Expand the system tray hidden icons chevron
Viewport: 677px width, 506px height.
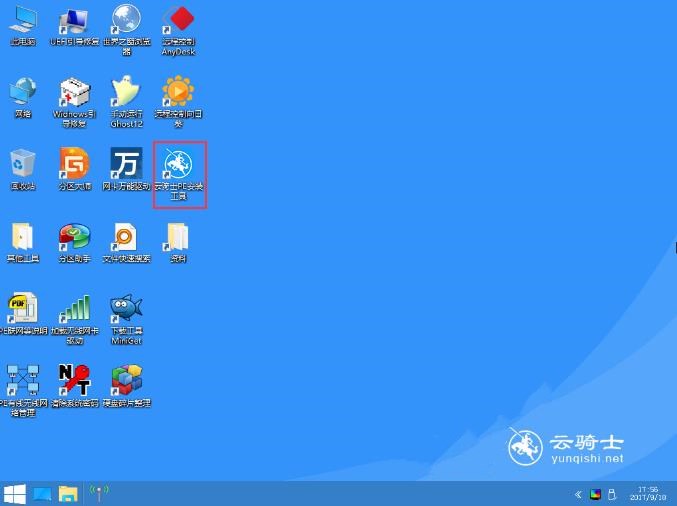pyautogui.click(x=578, y=495)
